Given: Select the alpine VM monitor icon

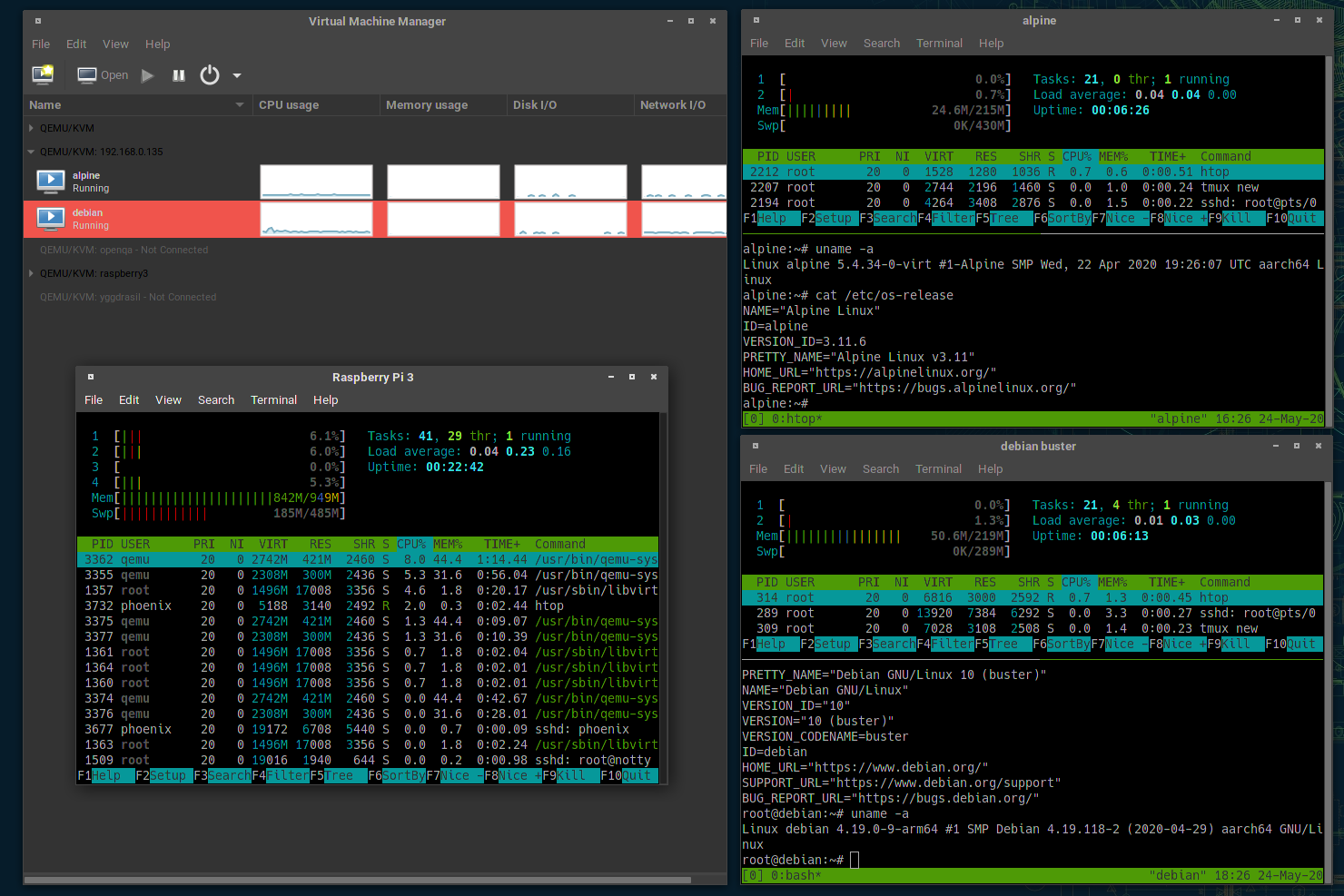Looking at the screenshot, I should [50, 182].
